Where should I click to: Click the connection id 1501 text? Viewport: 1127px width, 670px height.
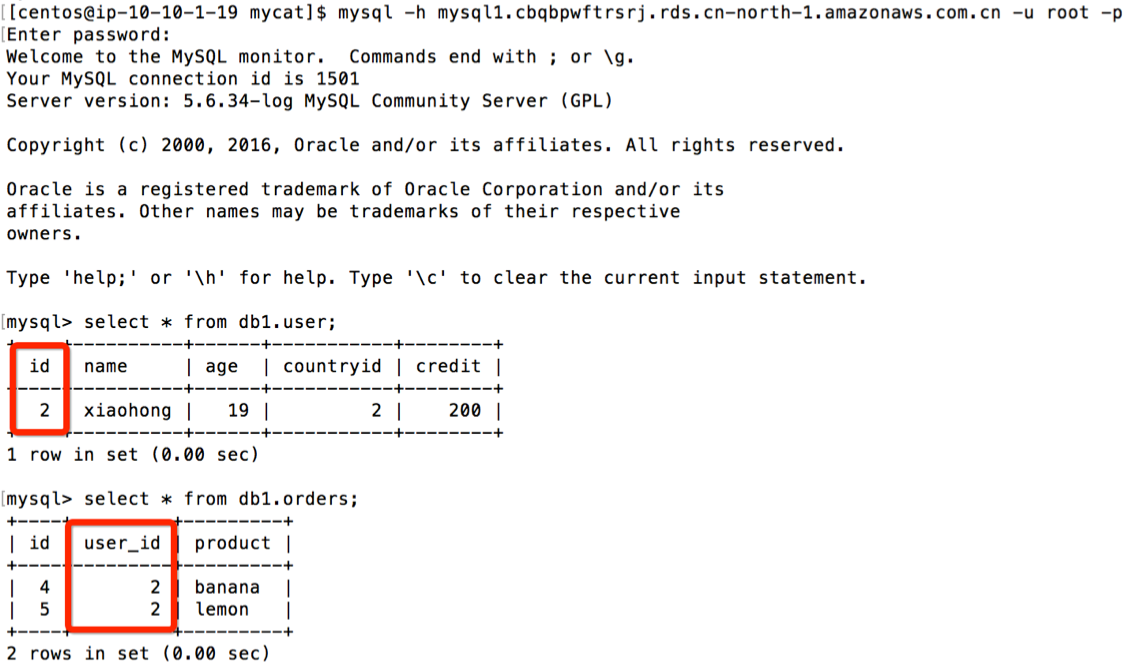coord(338,79)
